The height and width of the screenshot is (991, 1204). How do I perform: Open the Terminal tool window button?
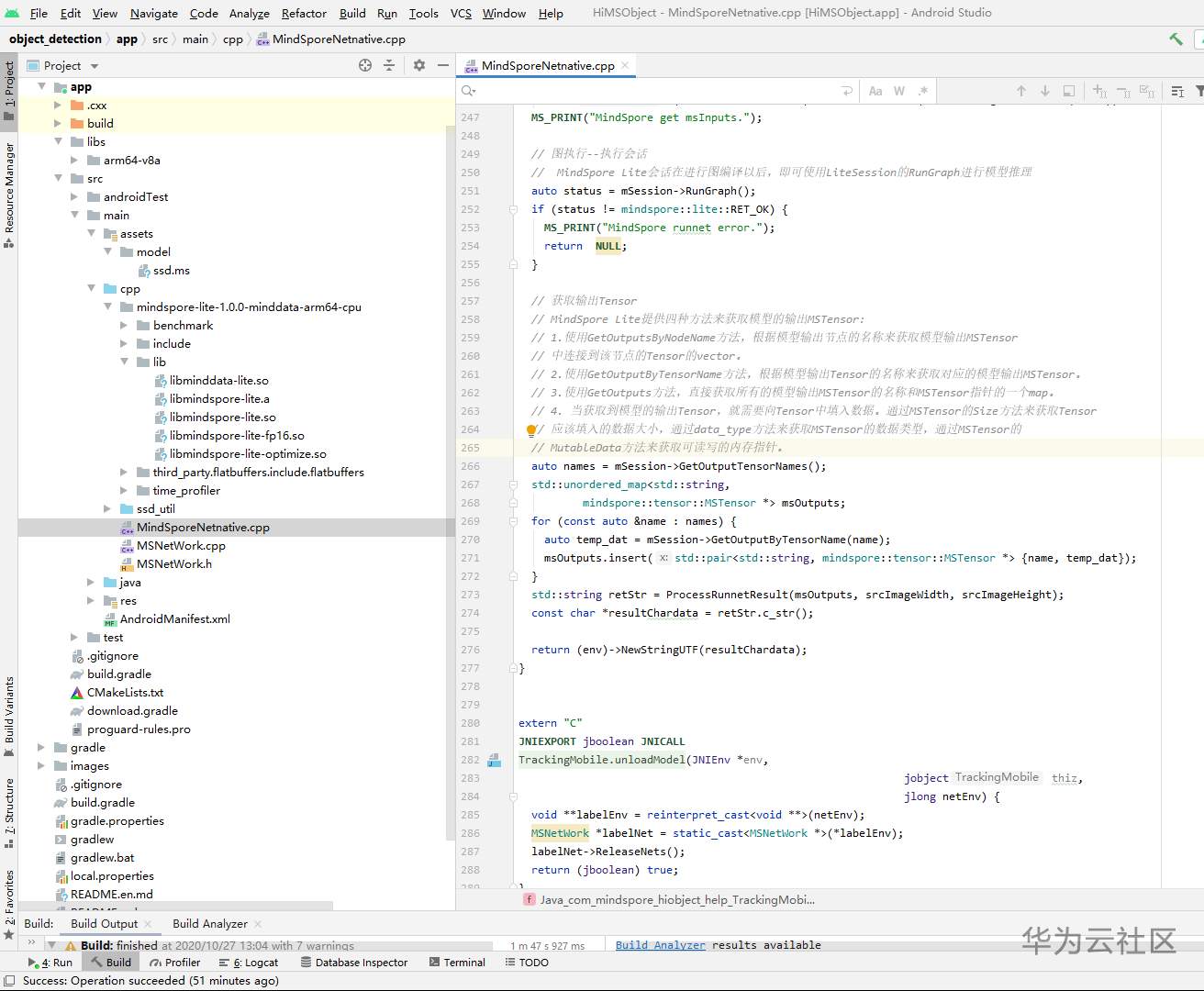(x=457, y=963)
